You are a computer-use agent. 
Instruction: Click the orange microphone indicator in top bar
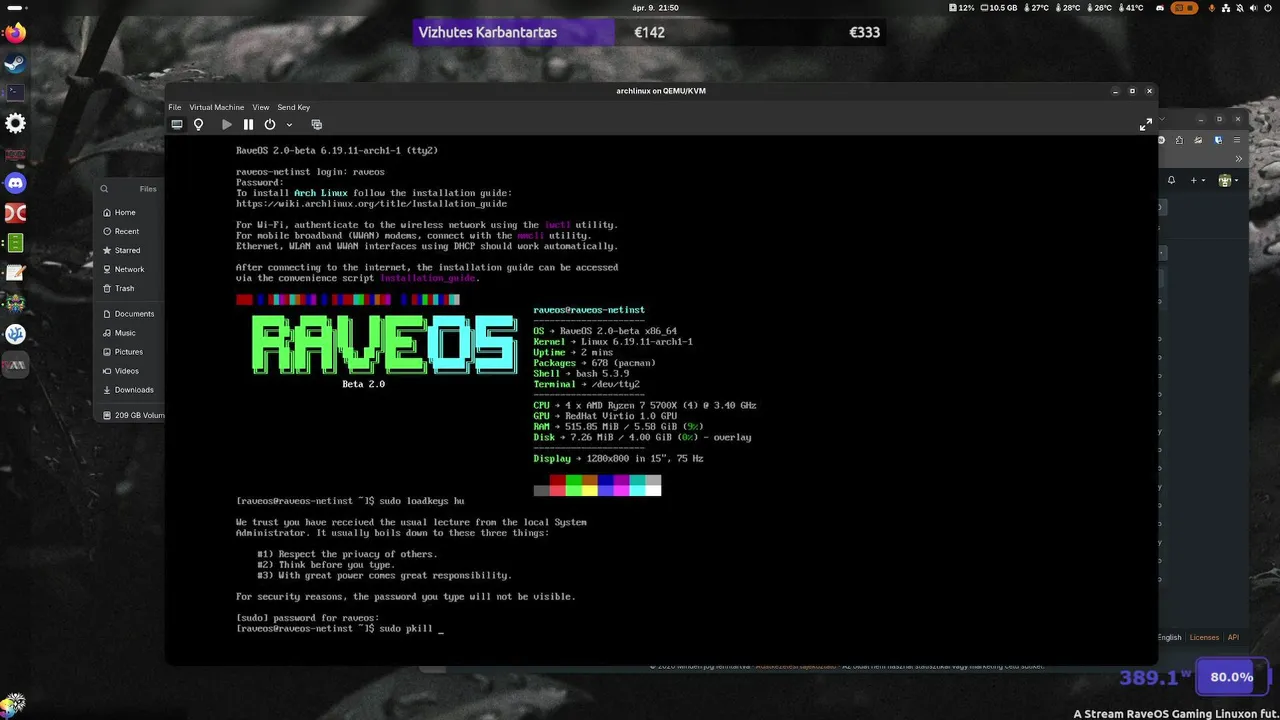click(x=1212, y=8)
